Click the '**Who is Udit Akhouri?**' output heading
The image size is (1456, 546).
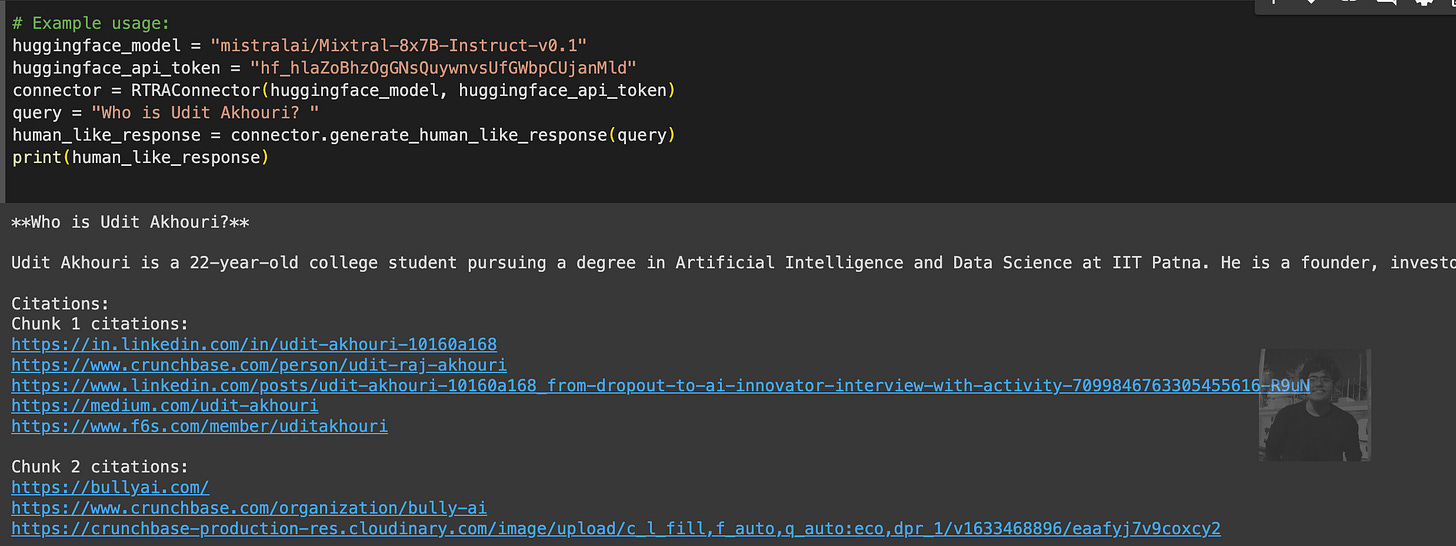point(130,222)
